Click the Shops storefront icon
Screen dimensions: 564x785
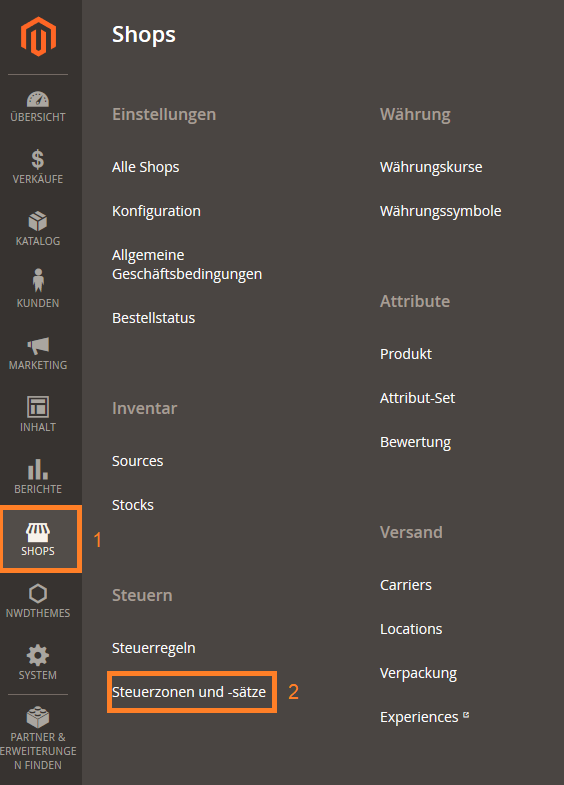38,532
